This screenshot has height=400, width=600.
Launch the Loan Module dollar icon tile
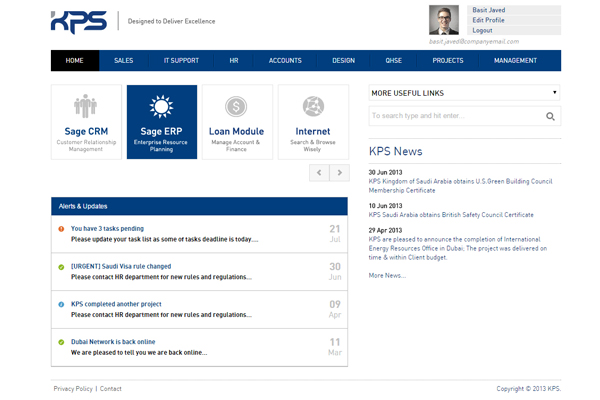[236, 122]
